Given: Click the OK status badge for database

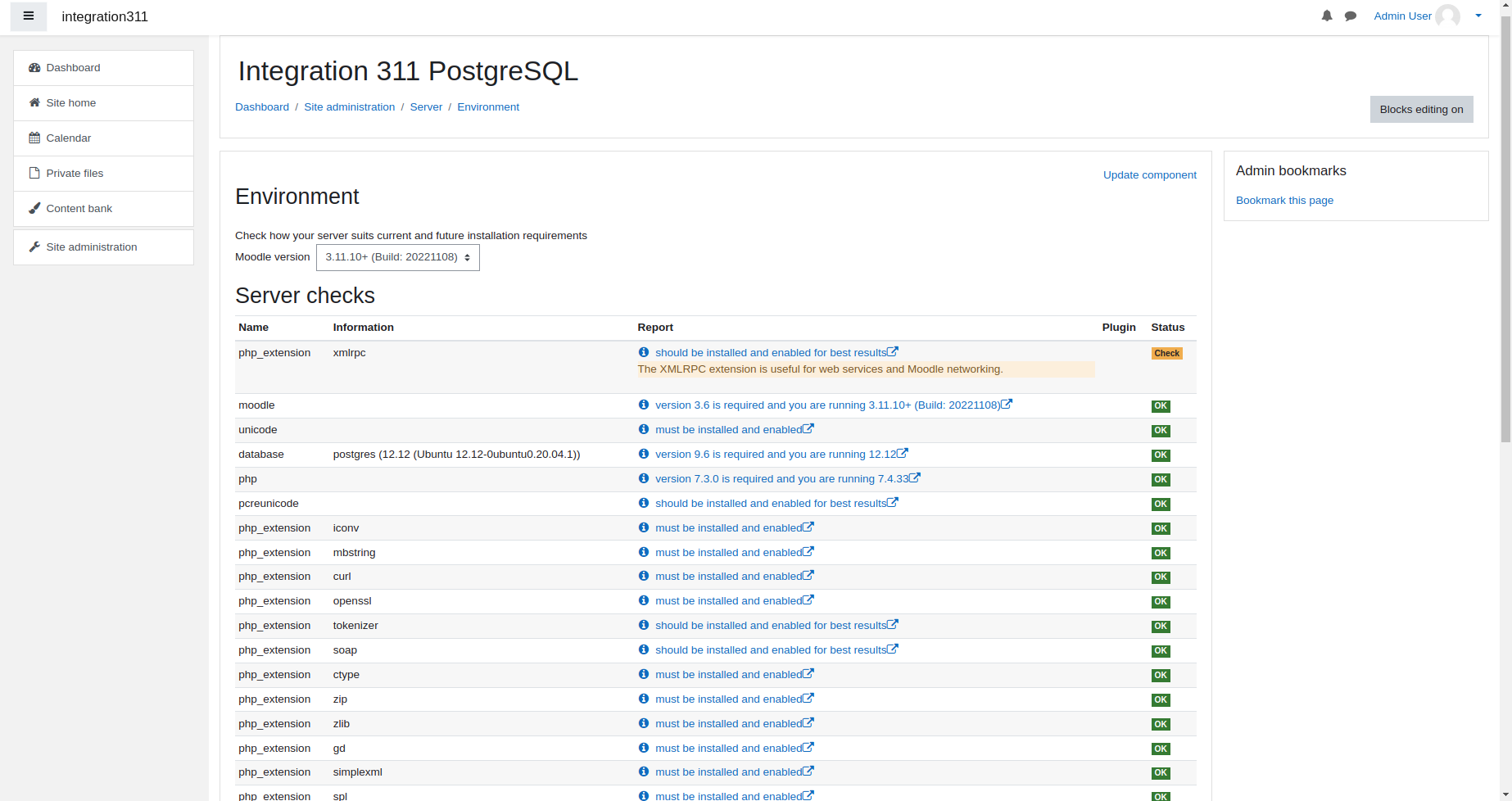Looking at the screenshot, I should pyautogui.click(x=1161, y=455).
